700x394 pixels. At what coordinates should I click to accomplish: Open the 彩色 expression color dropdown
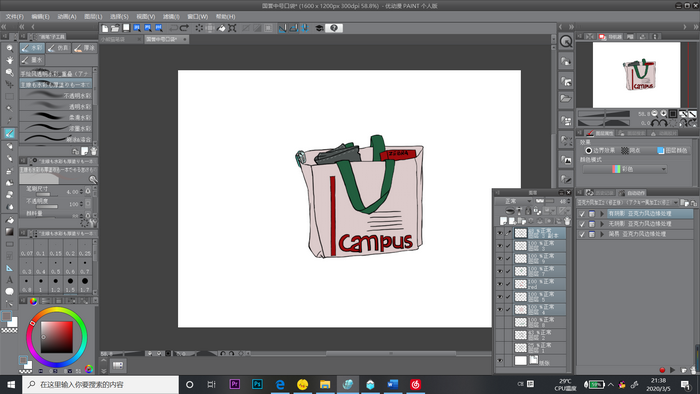(625, 169)
